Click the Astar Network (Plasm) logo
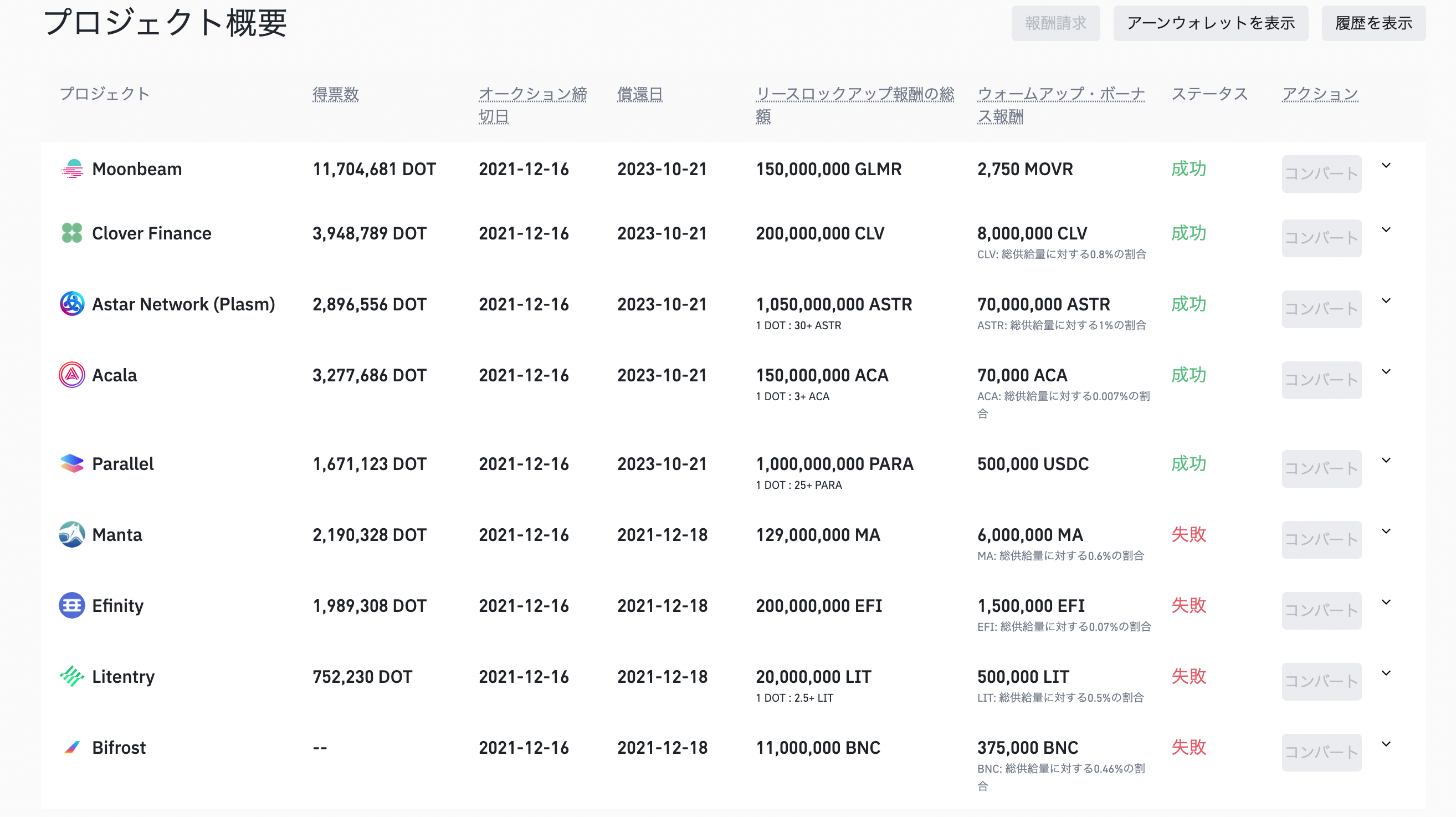Viewport: 1456px width, 817px height. [x=72, y=304]
